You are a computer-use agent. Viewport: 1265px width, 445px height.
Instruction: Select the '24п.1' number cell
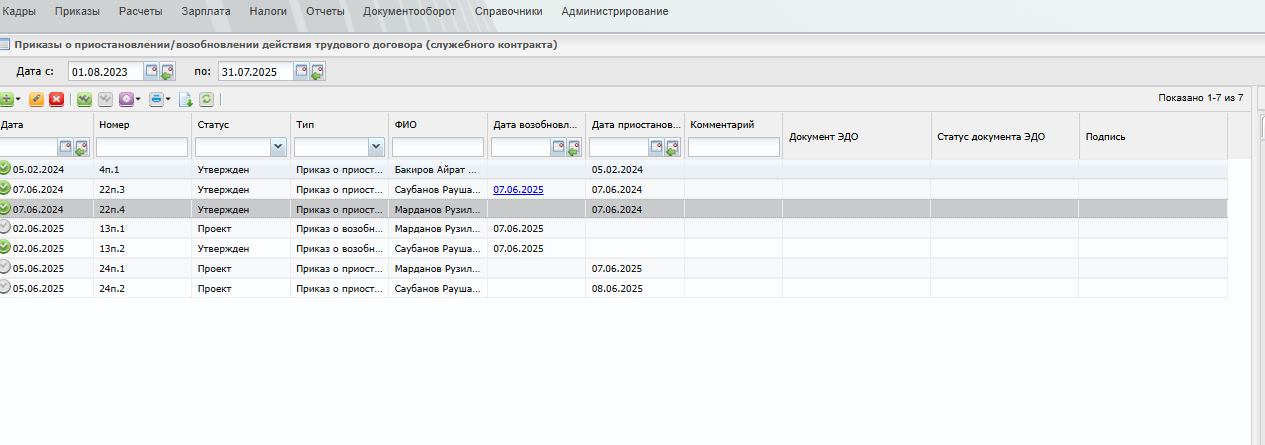143,268
